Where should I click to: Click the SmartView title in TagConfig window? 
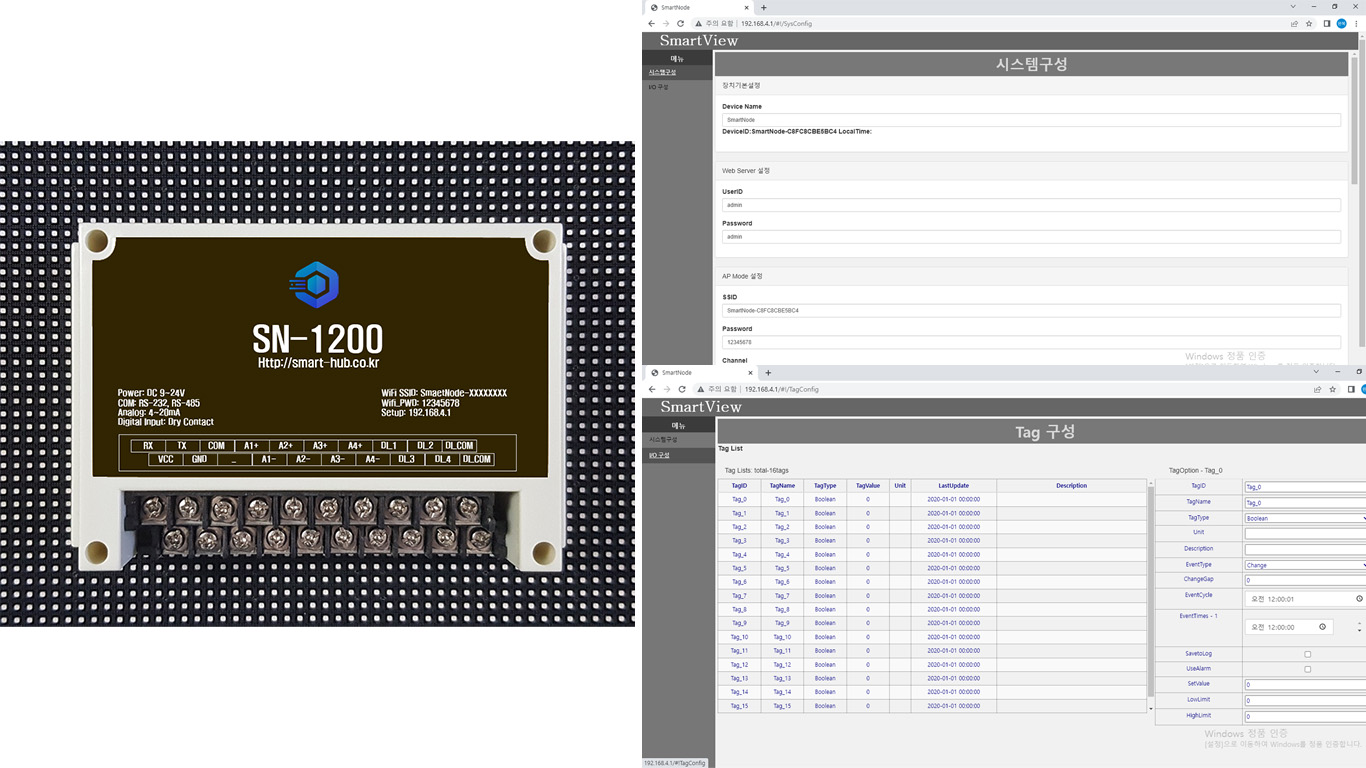pyautogui.click(x=701, y=407)
